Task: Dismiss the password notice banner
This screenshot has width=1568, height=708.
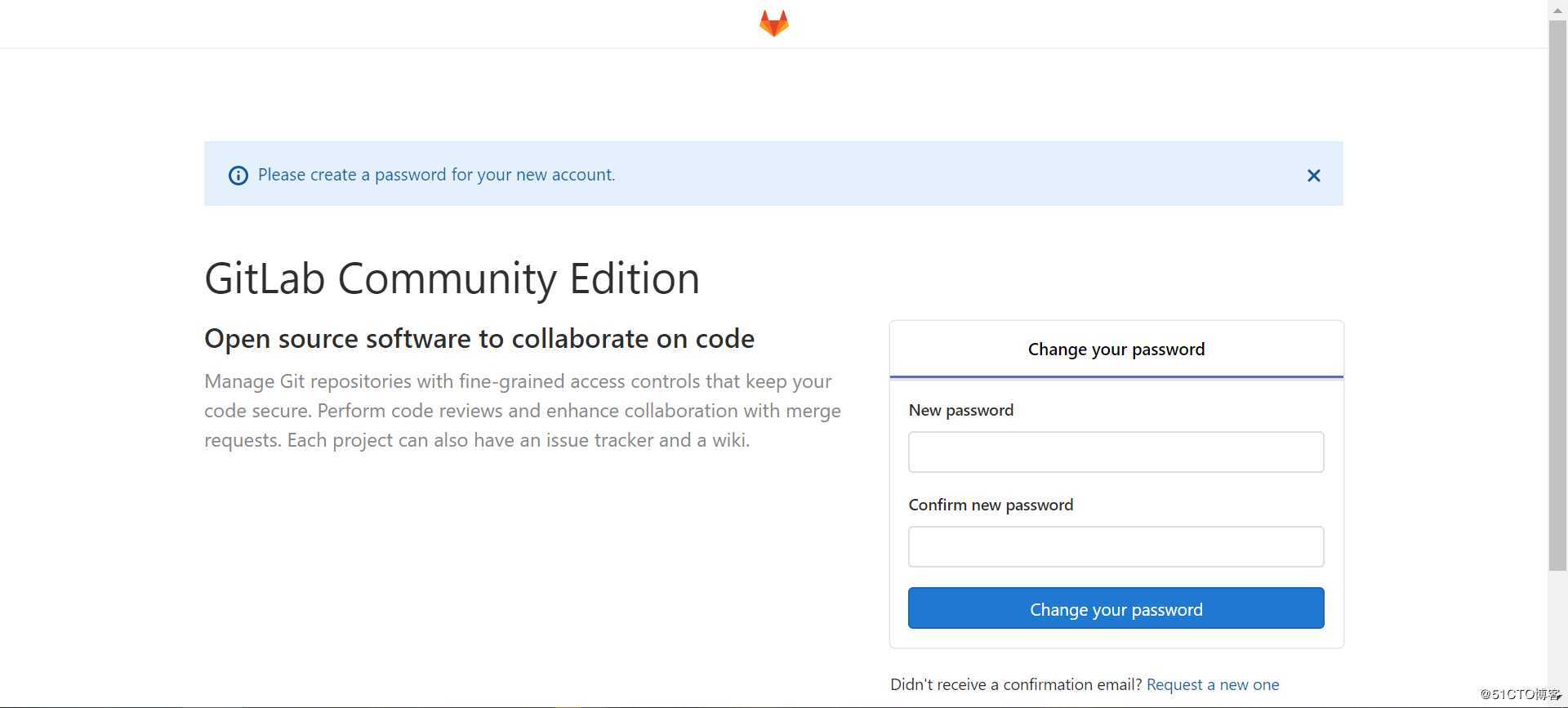Action: pyautogui.click(x=1313, y=176)
